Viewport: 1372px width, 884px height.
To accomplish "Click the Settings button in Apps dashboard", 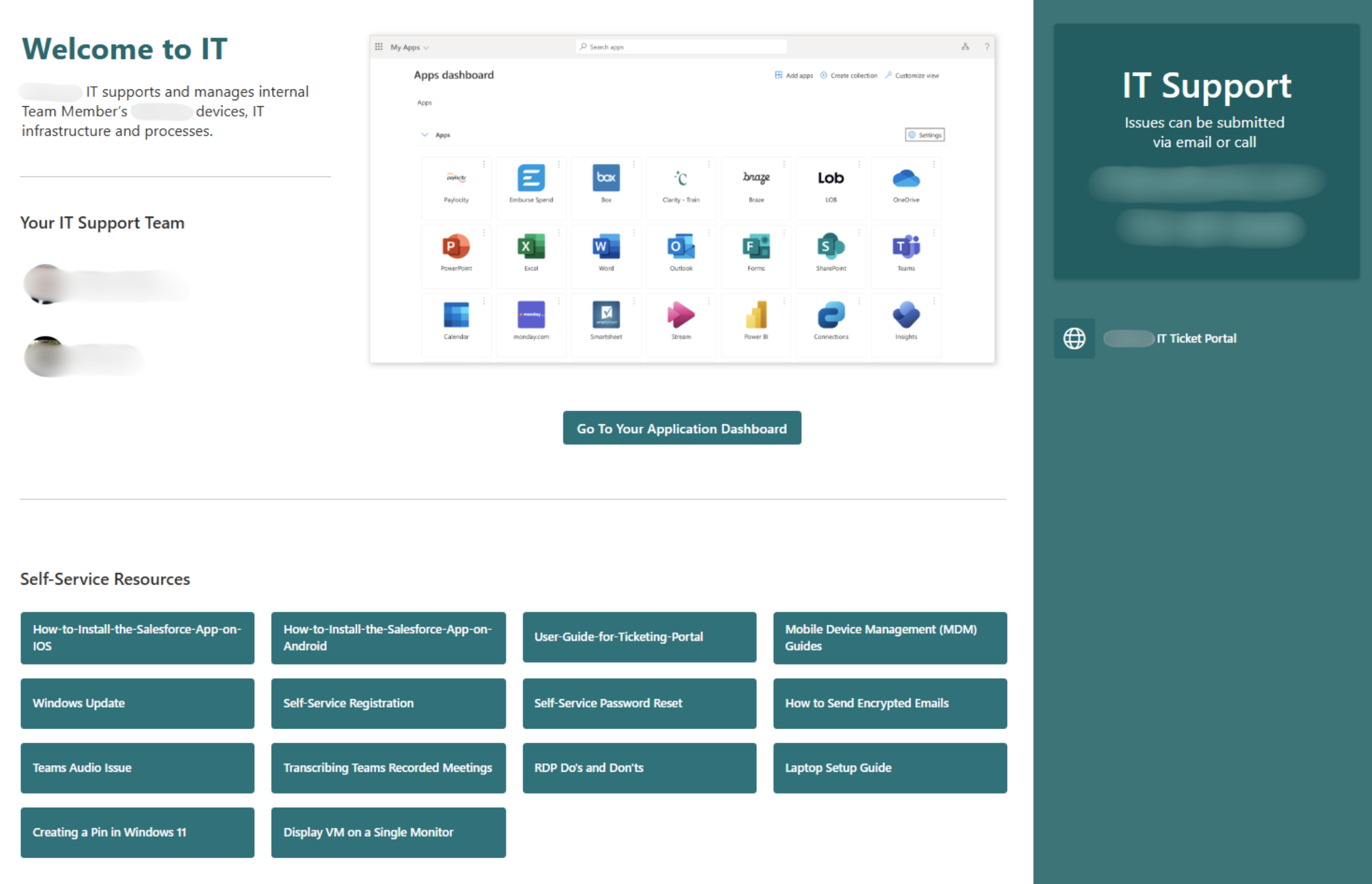I will point(925,135).
